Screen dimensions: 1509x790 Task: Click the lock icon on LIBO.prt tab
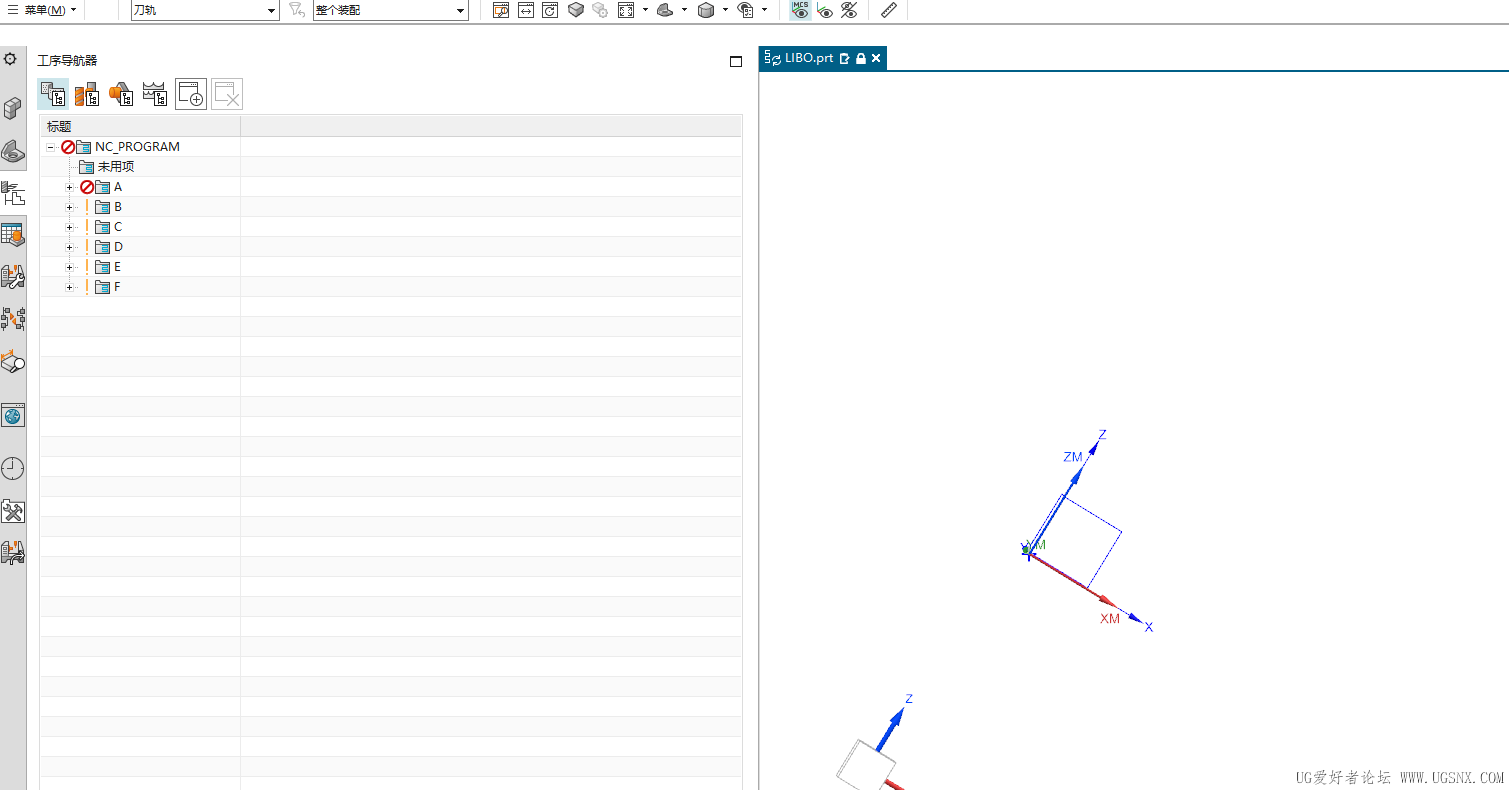[860, 58]
